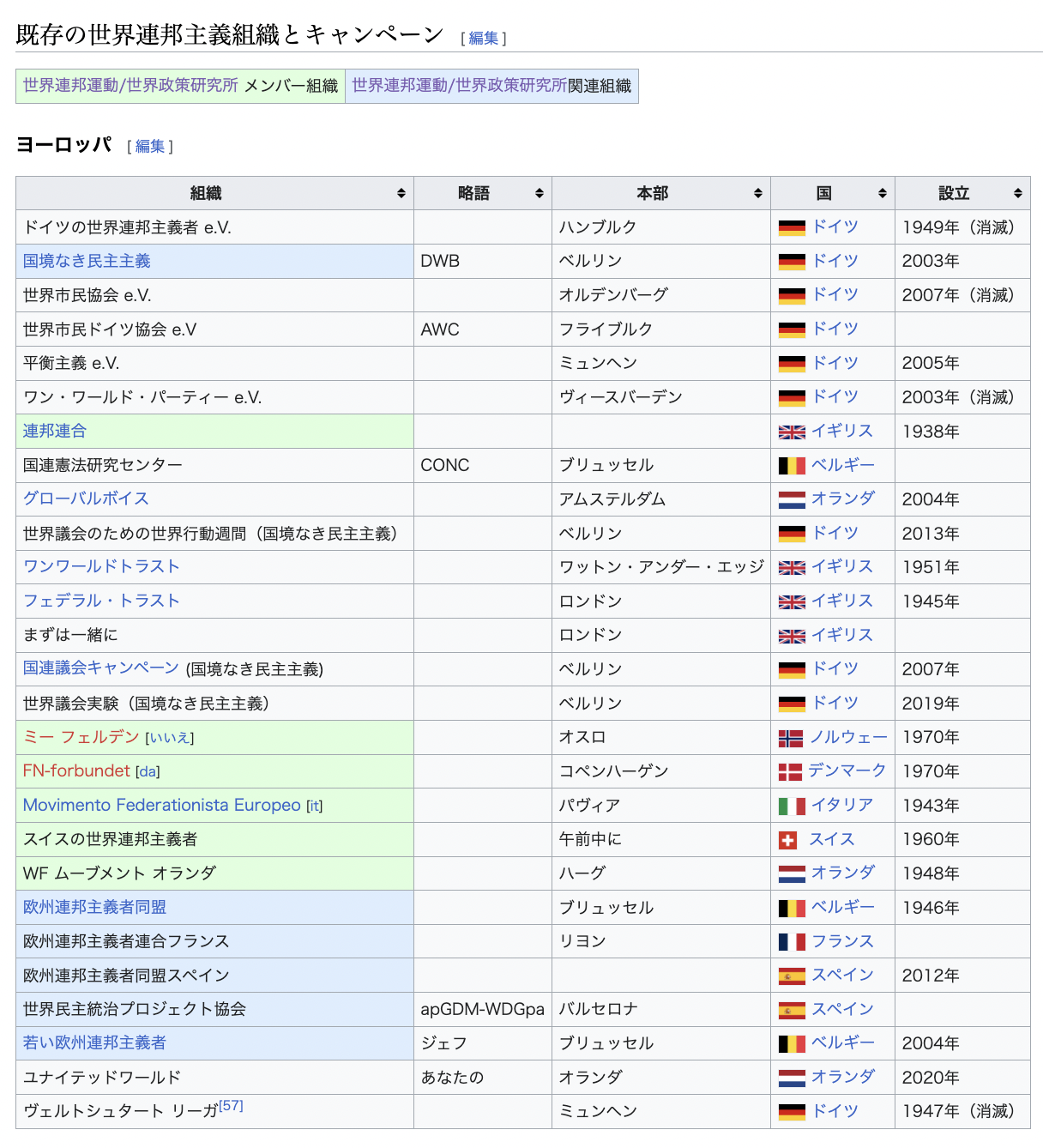The height and width of the screenshot is (1148, 1043).
Task: Click the Dutch flag in the アムステルダム row
Action: pyautogui.click(x=792, y=499)
